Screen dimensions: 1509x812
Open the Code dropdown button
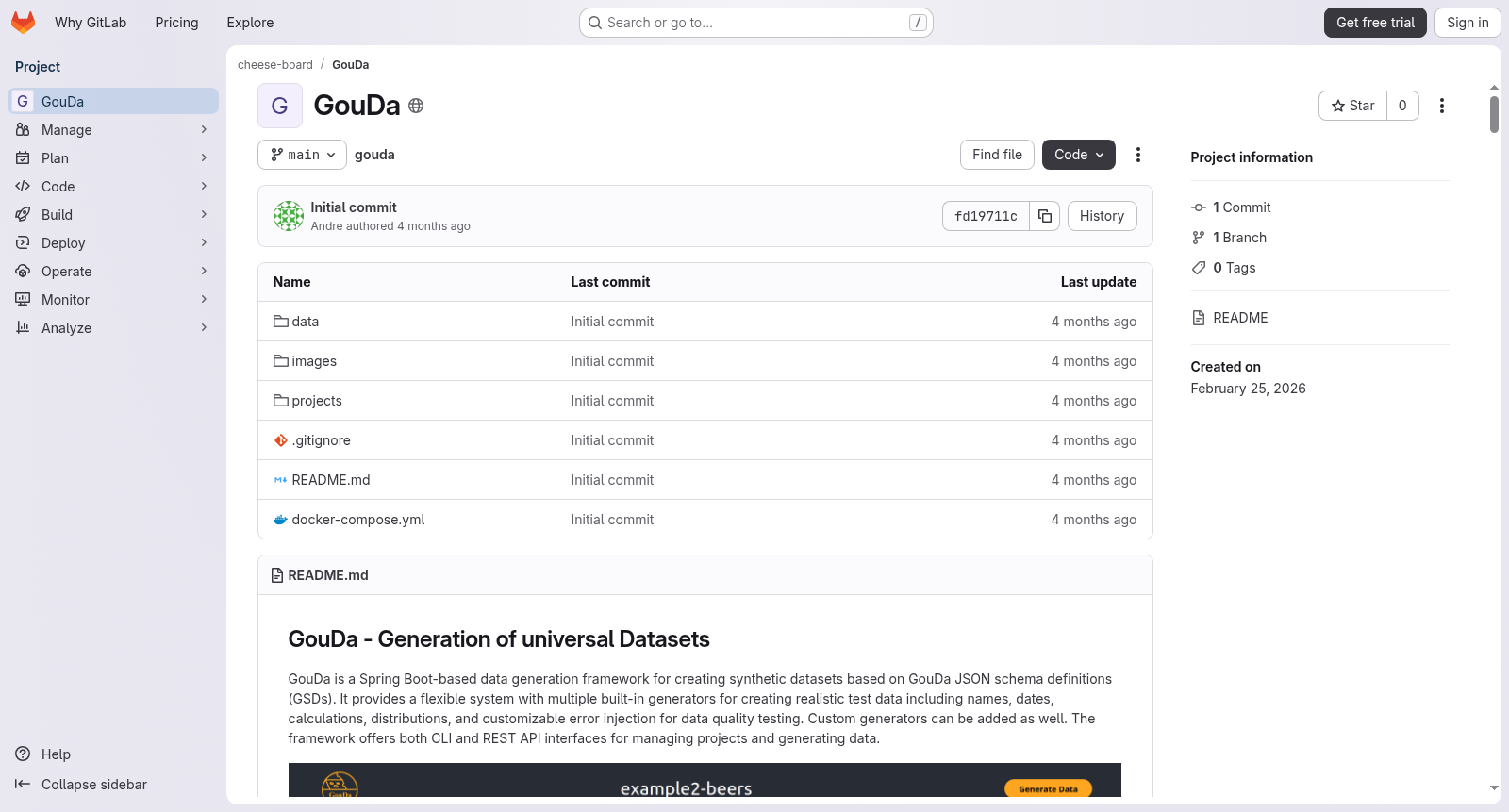[1079, 155]
